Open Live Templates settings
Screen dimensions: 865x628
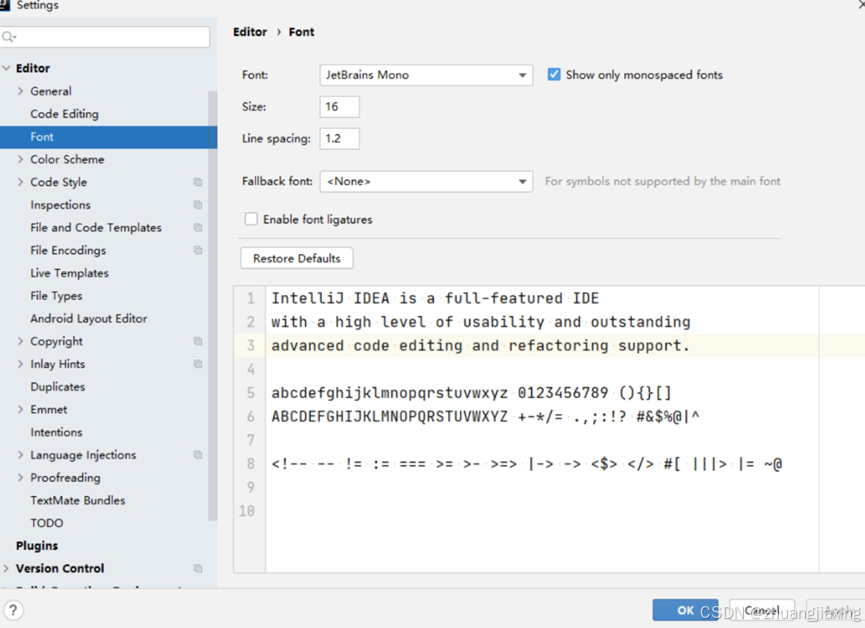coord(70,273)
